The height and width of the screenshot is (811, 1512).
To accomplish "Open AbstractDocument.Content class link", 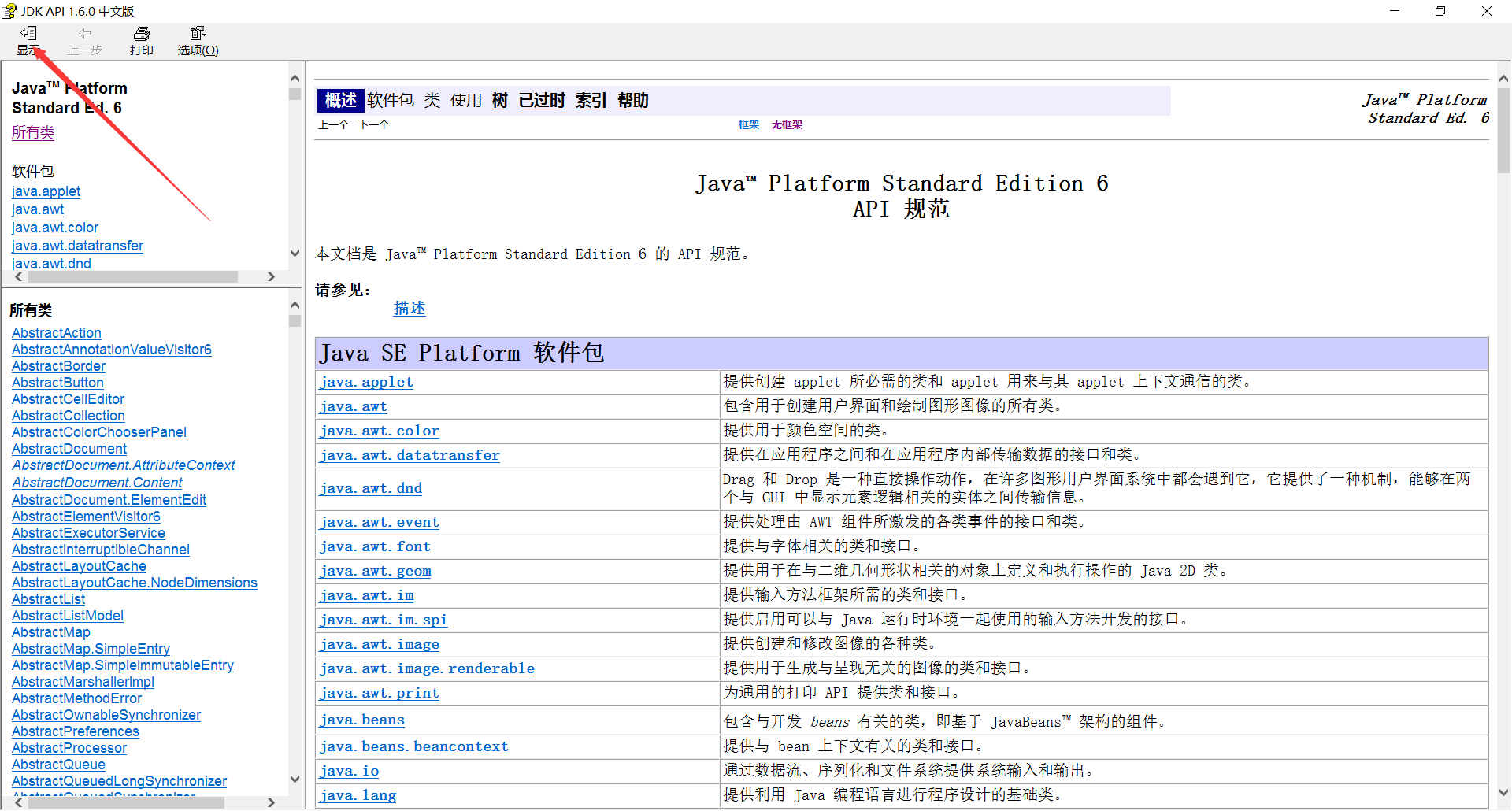I will [x=97, y=483].
